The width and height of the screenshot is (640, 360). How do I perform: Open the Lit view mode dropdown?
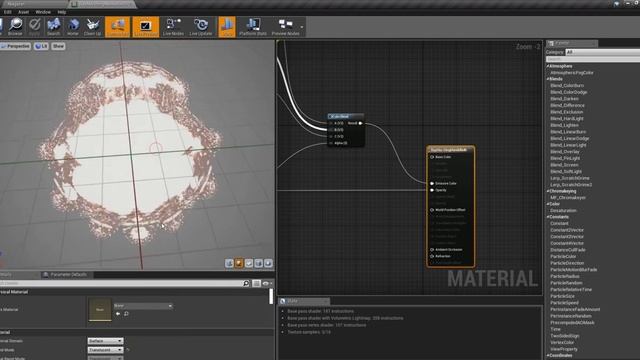[x=41, y=46]
